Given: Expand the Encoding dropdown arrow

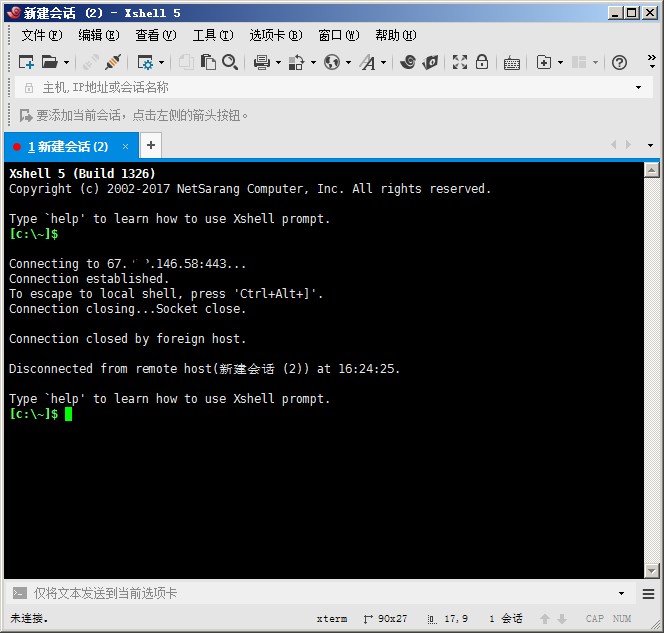Looking at the screenshot, I should (x=348, y=63).
